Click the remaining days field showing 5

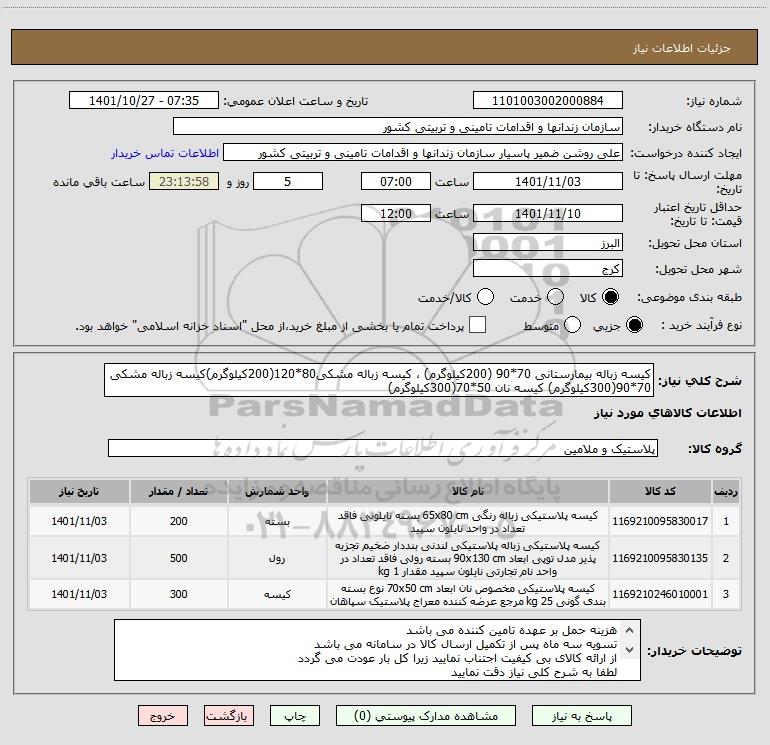(288, 181)
